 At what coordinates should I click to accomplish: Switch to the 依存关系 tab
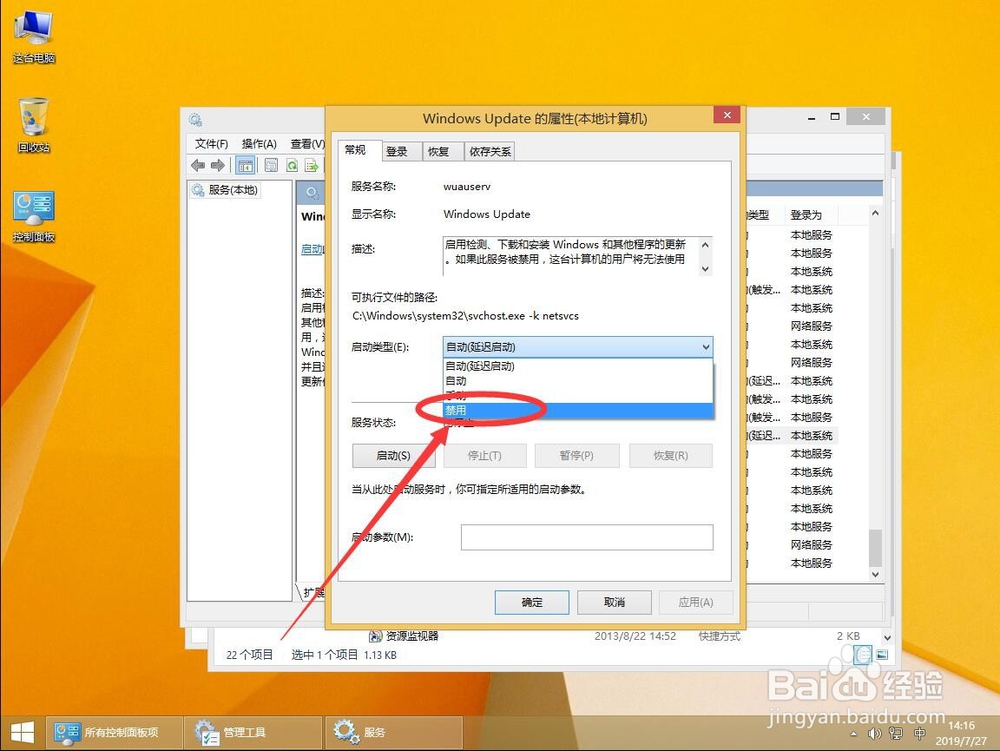pyautogui.click(x=490, y=152)
